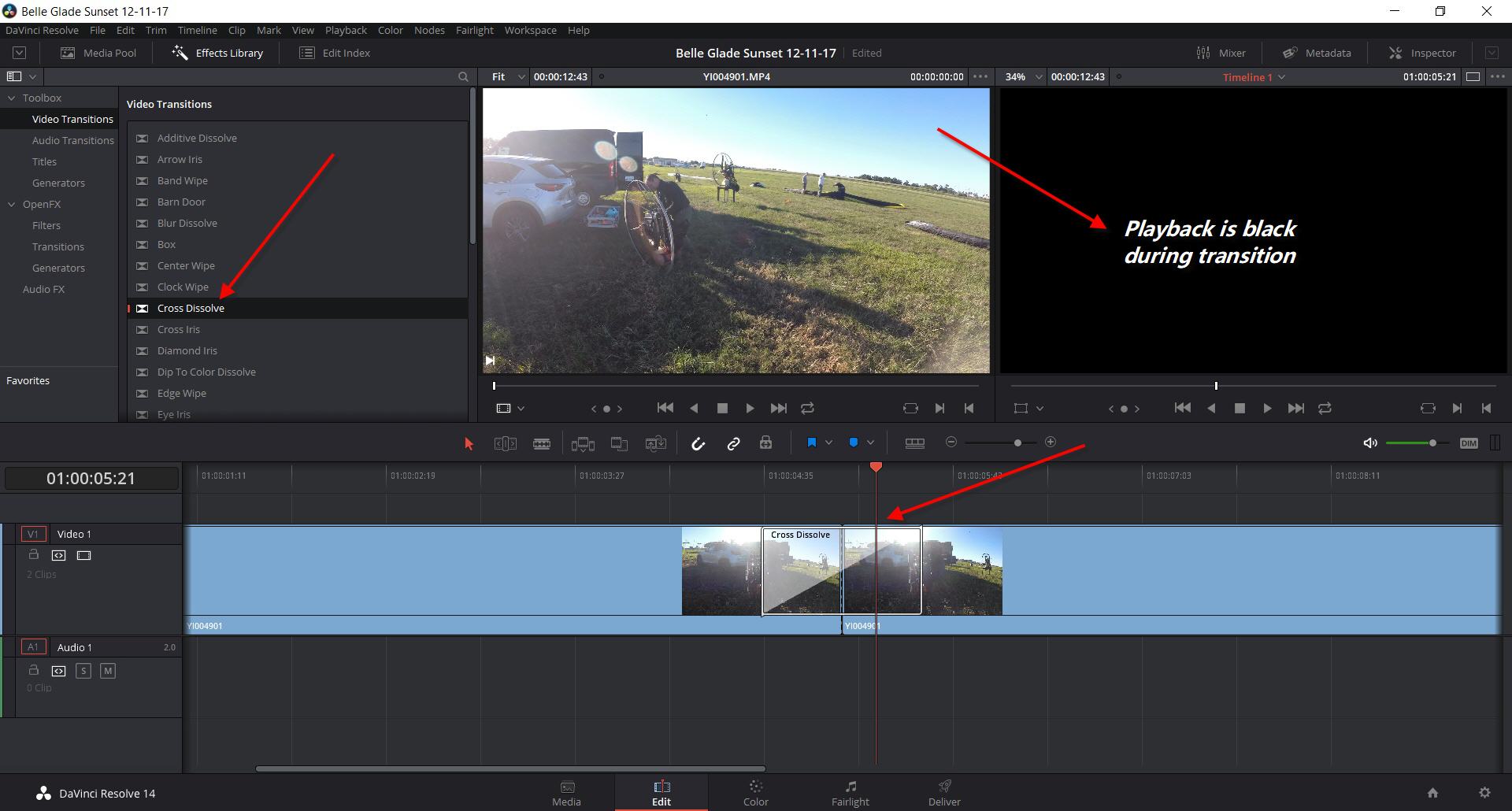The height and width of the screenshot is (811, 1512).
Task: Select the Cross Dissolve transition on timeline
Action: pyautogui.click(x=841, y=571)
